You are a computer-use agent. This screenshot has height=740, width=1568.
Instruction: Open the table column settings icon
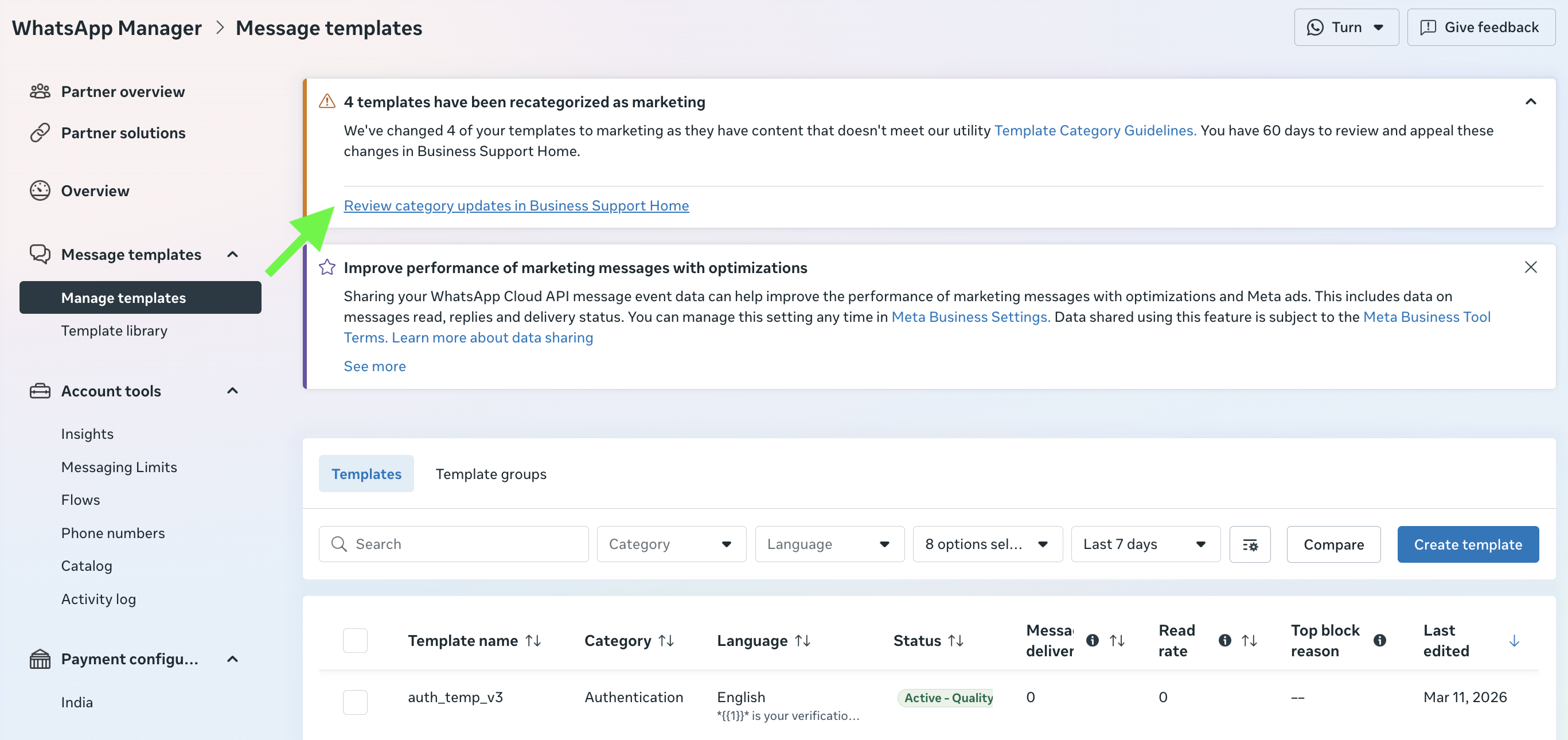coord(1249,544)
